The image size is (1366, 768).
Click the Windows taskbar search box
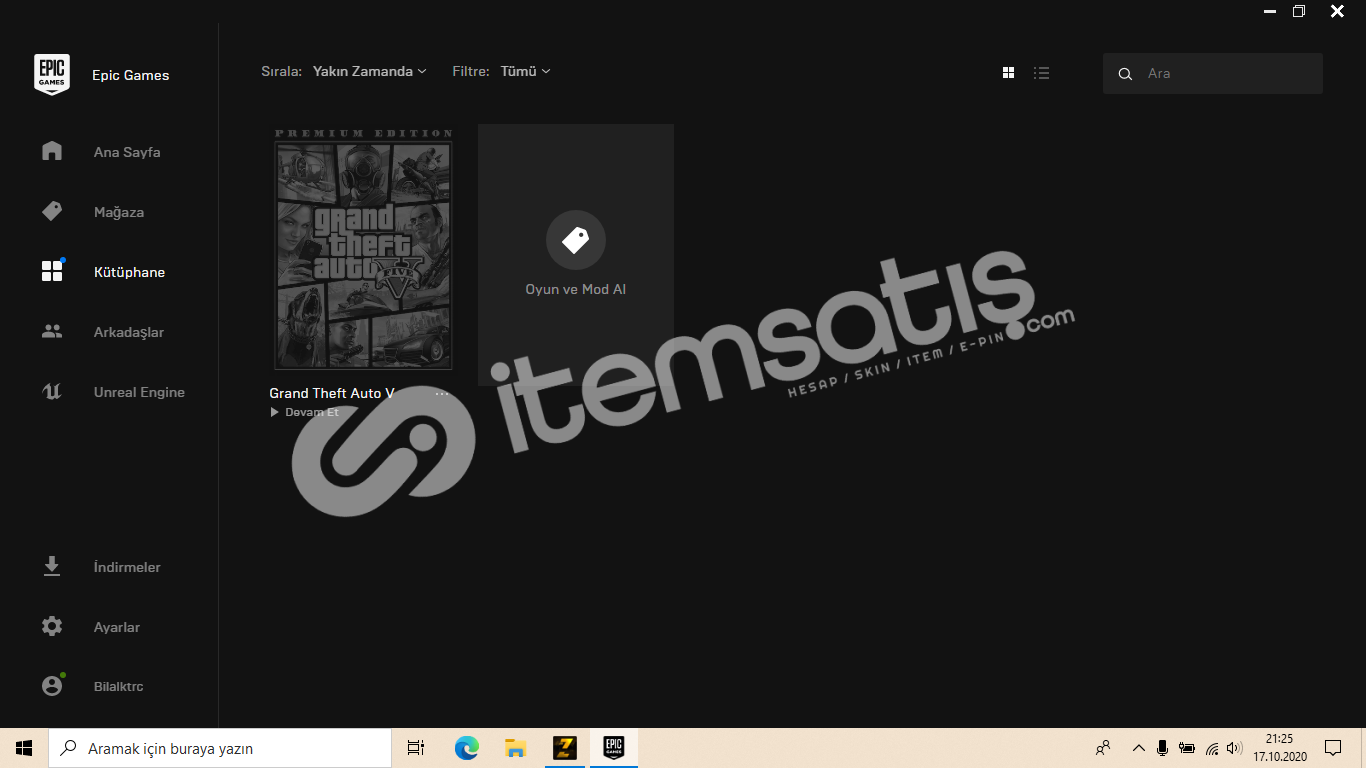tap(220, 748)
